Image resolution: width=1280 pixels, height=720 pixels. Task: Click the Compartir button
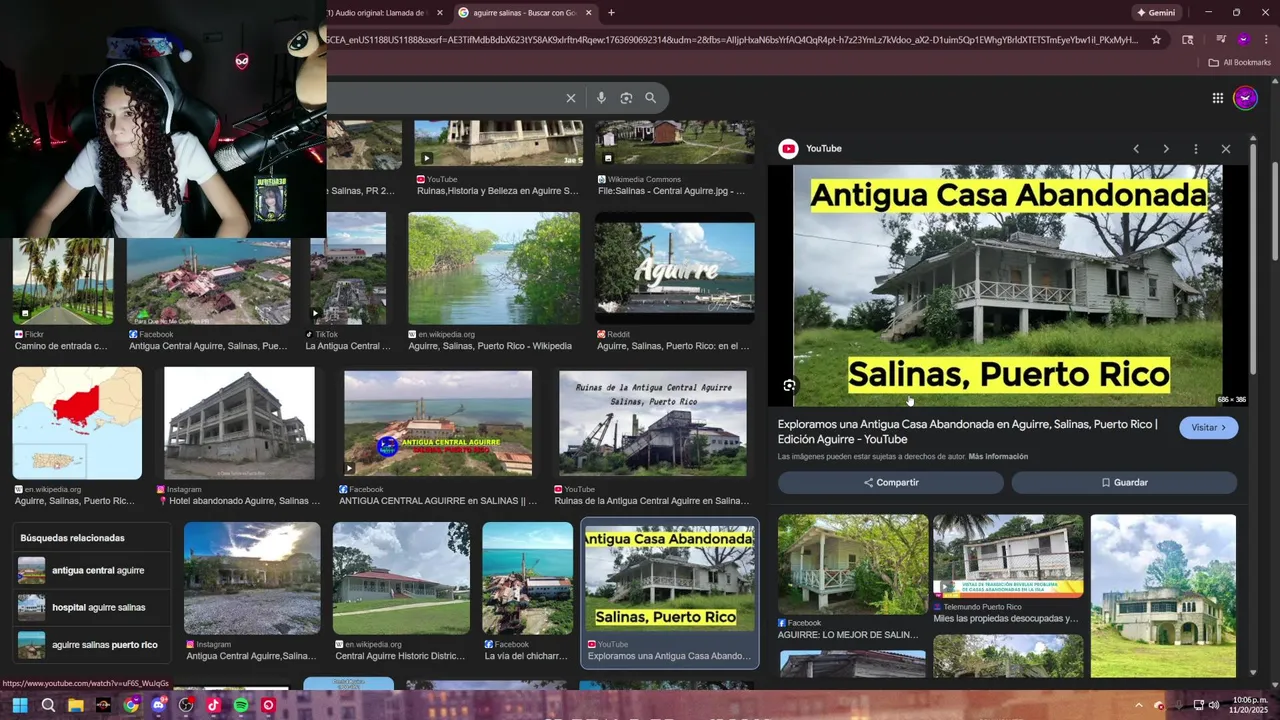pyautogui.click(x=891, y=483)
